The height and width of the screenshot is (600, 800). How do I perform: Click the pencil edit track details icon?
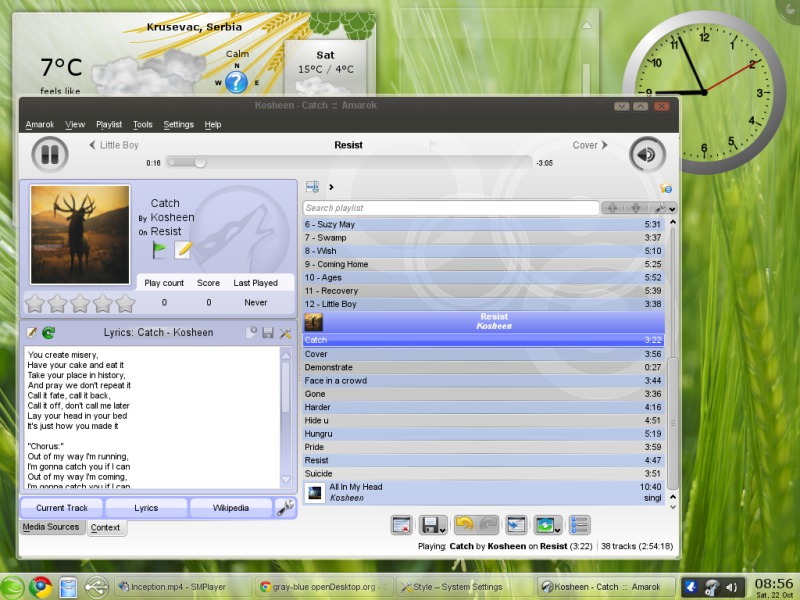(x=183, y=250)
